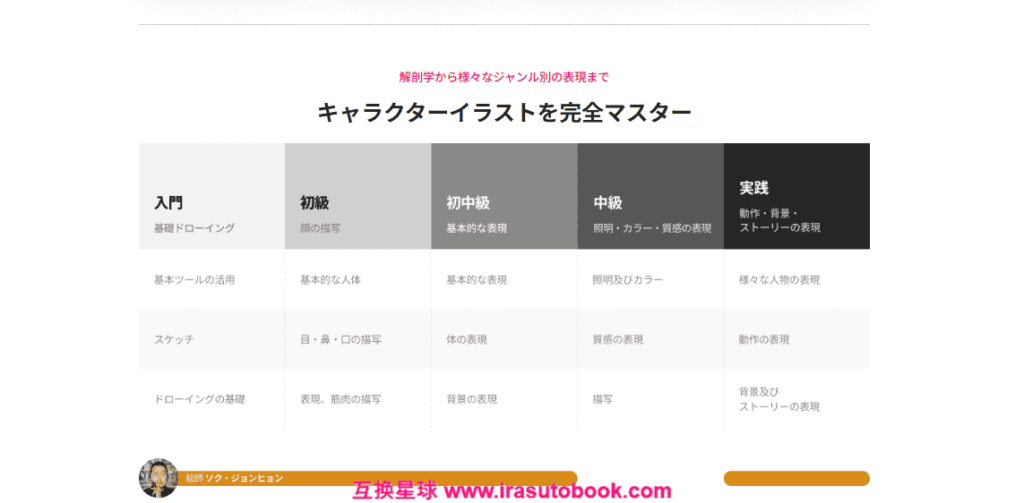Select the スケッチ table entry

click(x=174, y=339)
